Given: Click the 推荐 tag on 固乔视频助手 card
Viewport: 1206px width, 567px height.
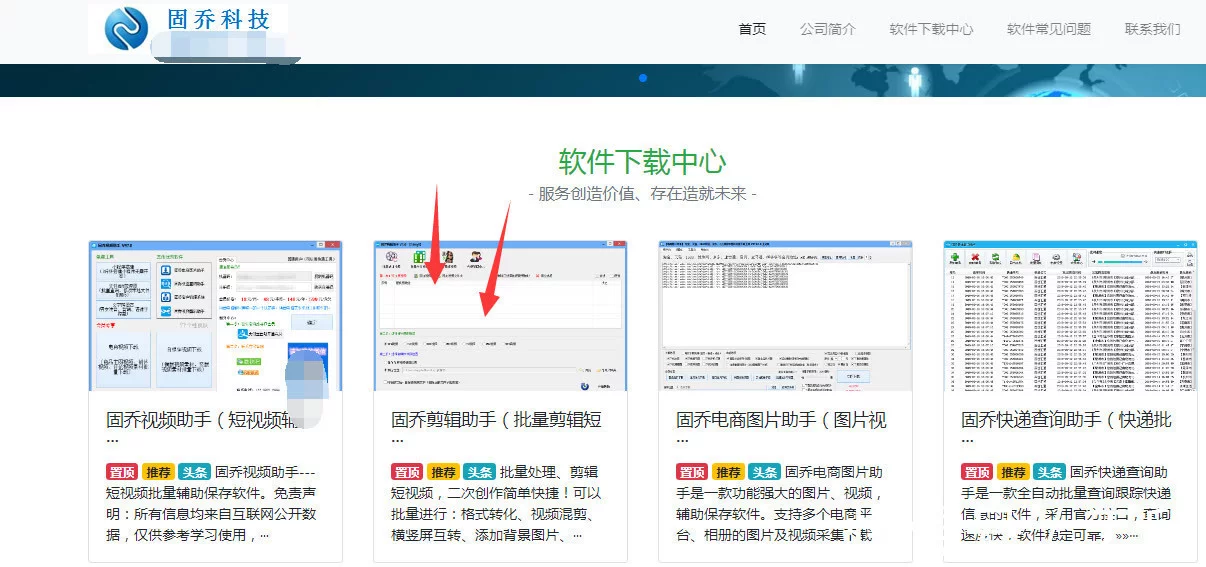Looking at the screenshot, I should pyautogui.click(x=158, y=472).
